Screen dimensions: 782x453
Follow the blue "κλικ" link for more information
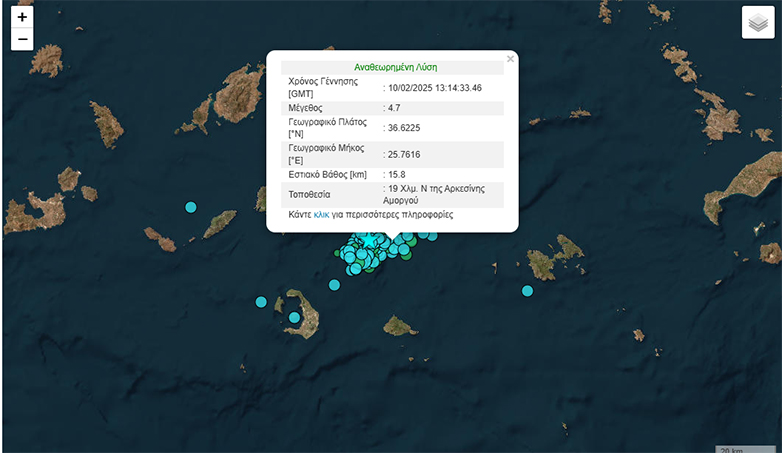pos(321,215)
